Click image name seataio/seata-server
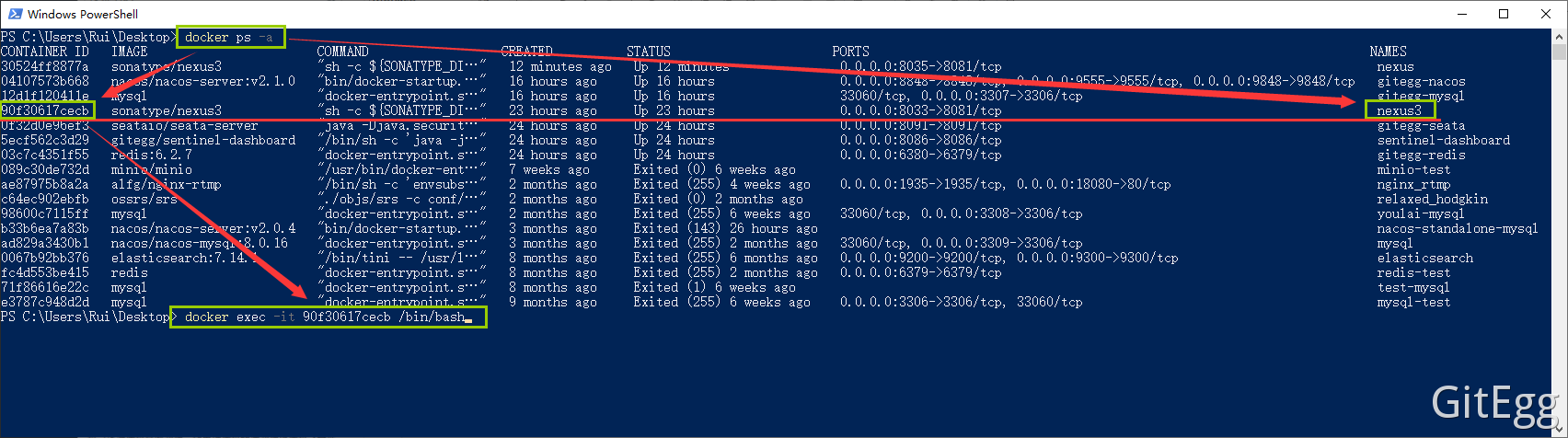This screenshot has width=1568, height=438. [x=185, y=125]
